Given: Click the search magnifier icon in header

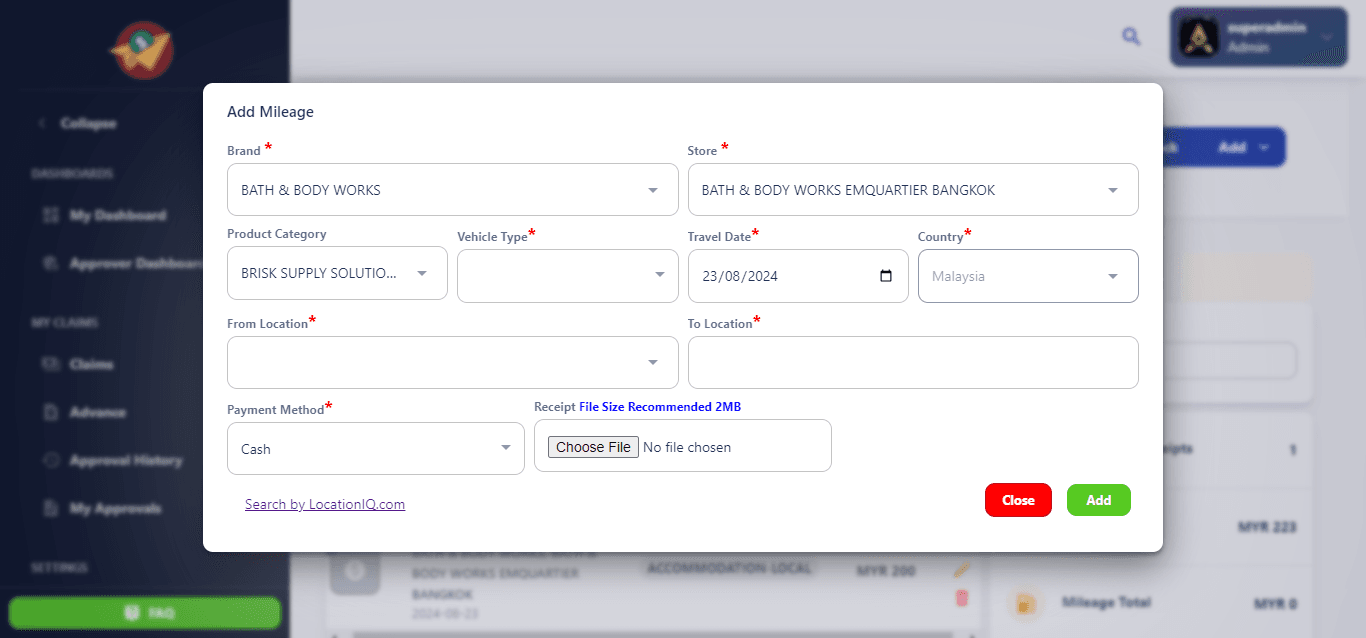Looking at the screenshot, I should [1131, 37].
